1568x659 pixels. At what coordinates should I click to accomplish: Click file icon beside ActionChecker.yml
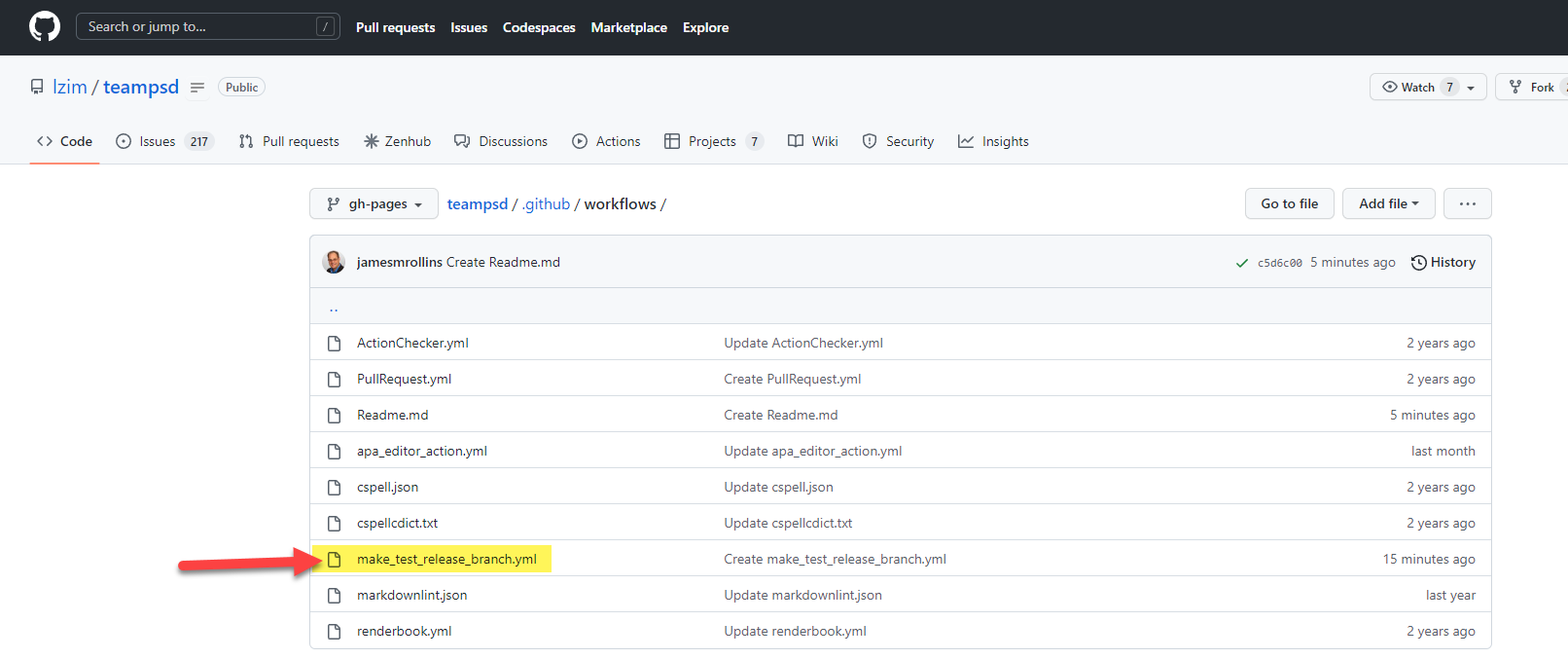(x=334, y=343)
